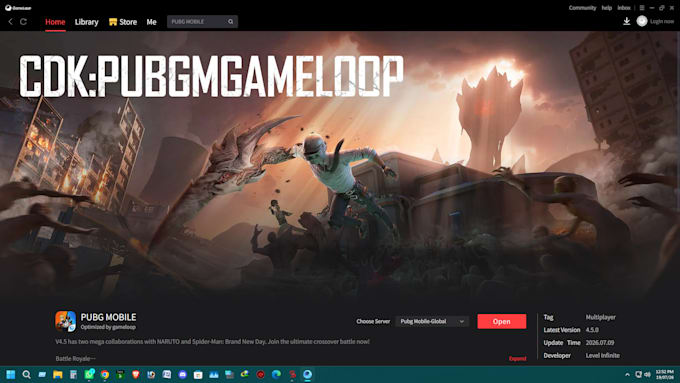
Task: Open File Explorer from taskbar
Action: point(58,374)
